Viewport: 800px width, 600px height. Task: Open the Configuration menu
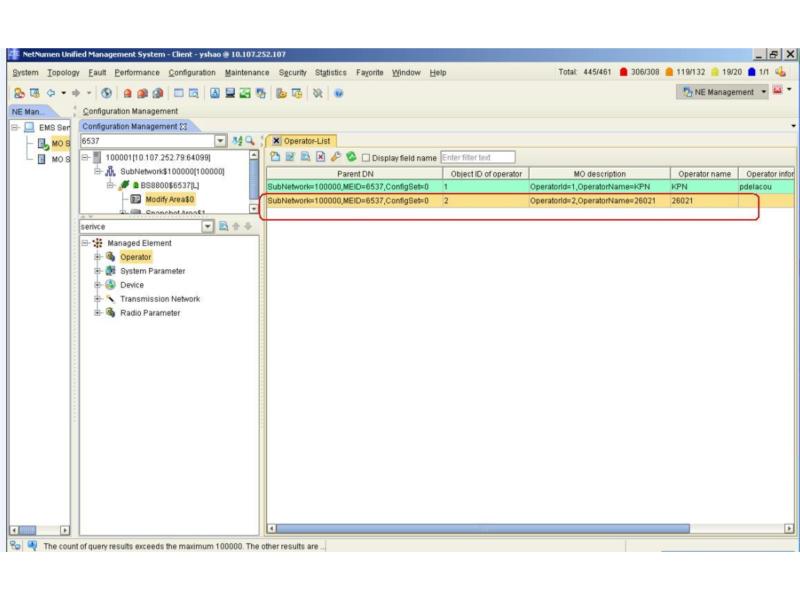tap(192, 72)
